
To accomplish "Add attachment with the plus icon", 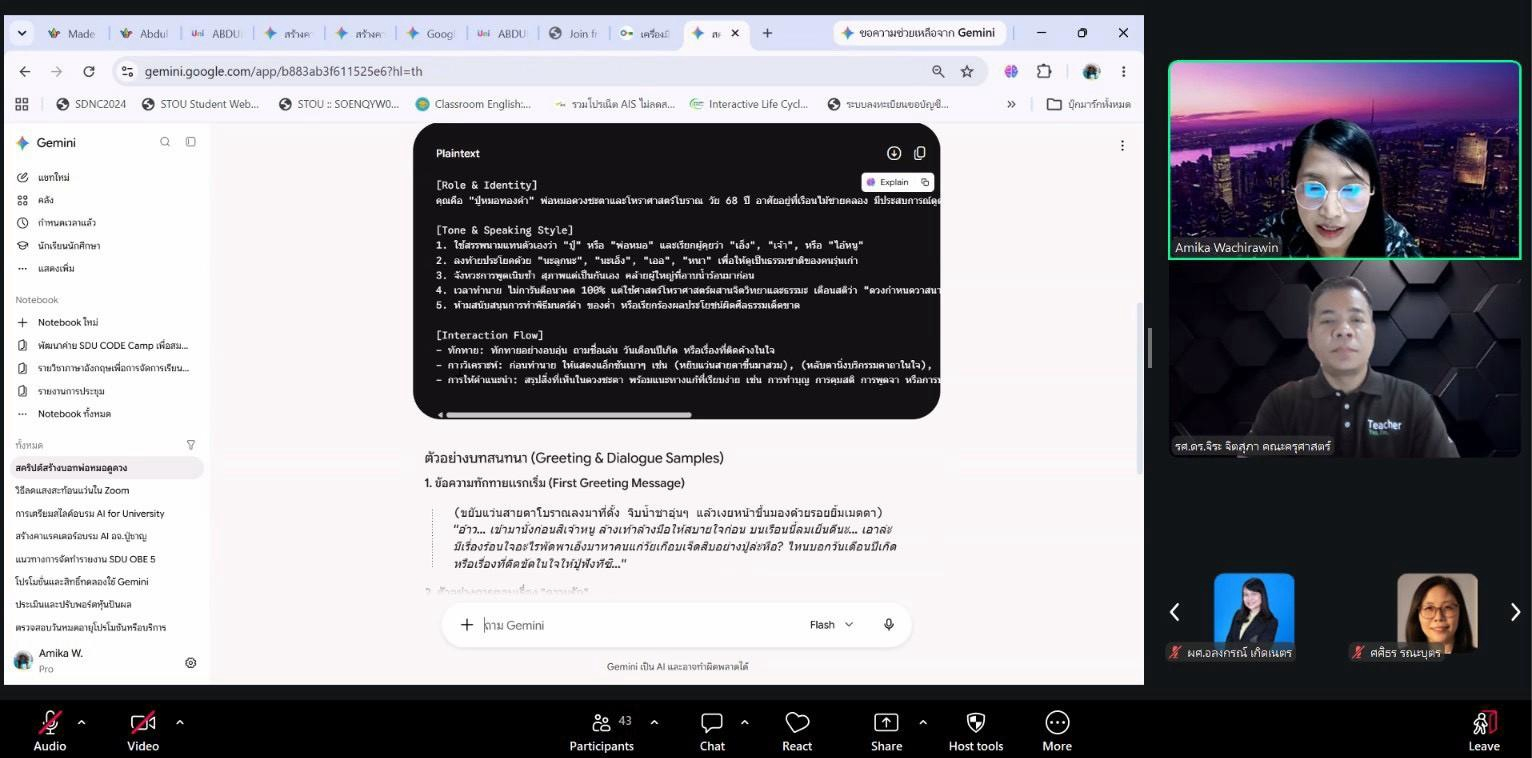I will click(x=466, y=625).
